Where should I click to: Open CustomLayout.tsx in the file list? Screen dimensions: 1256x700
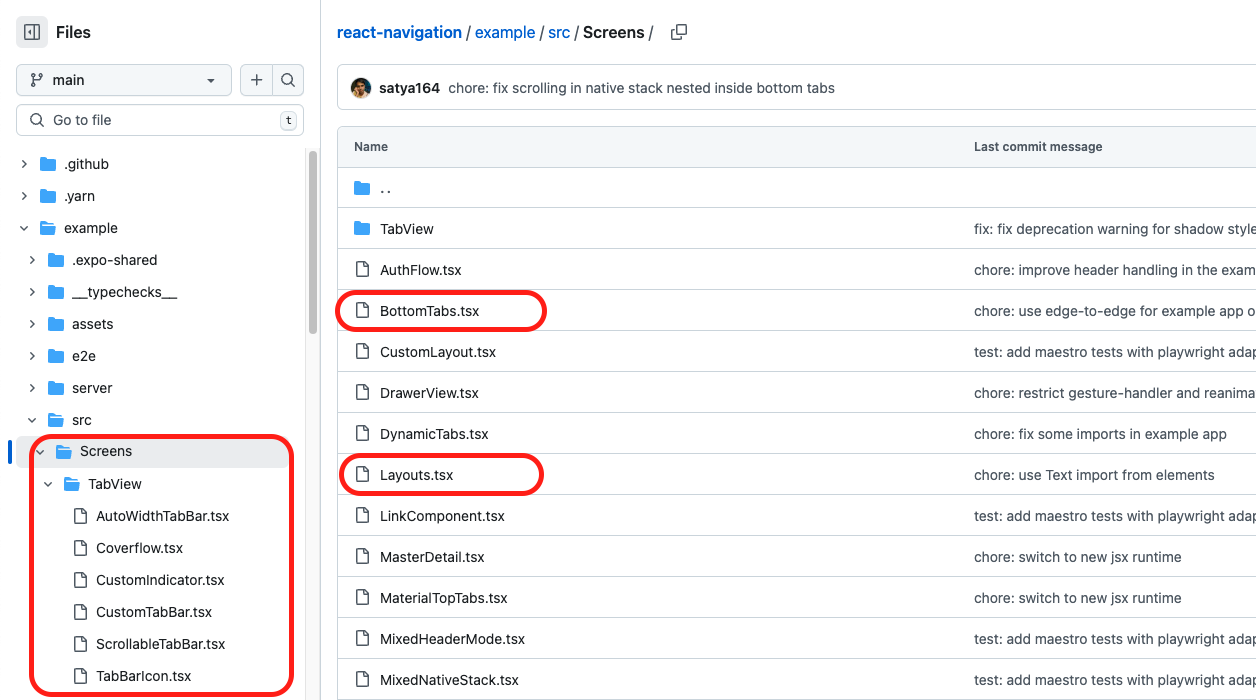[438, 352]
